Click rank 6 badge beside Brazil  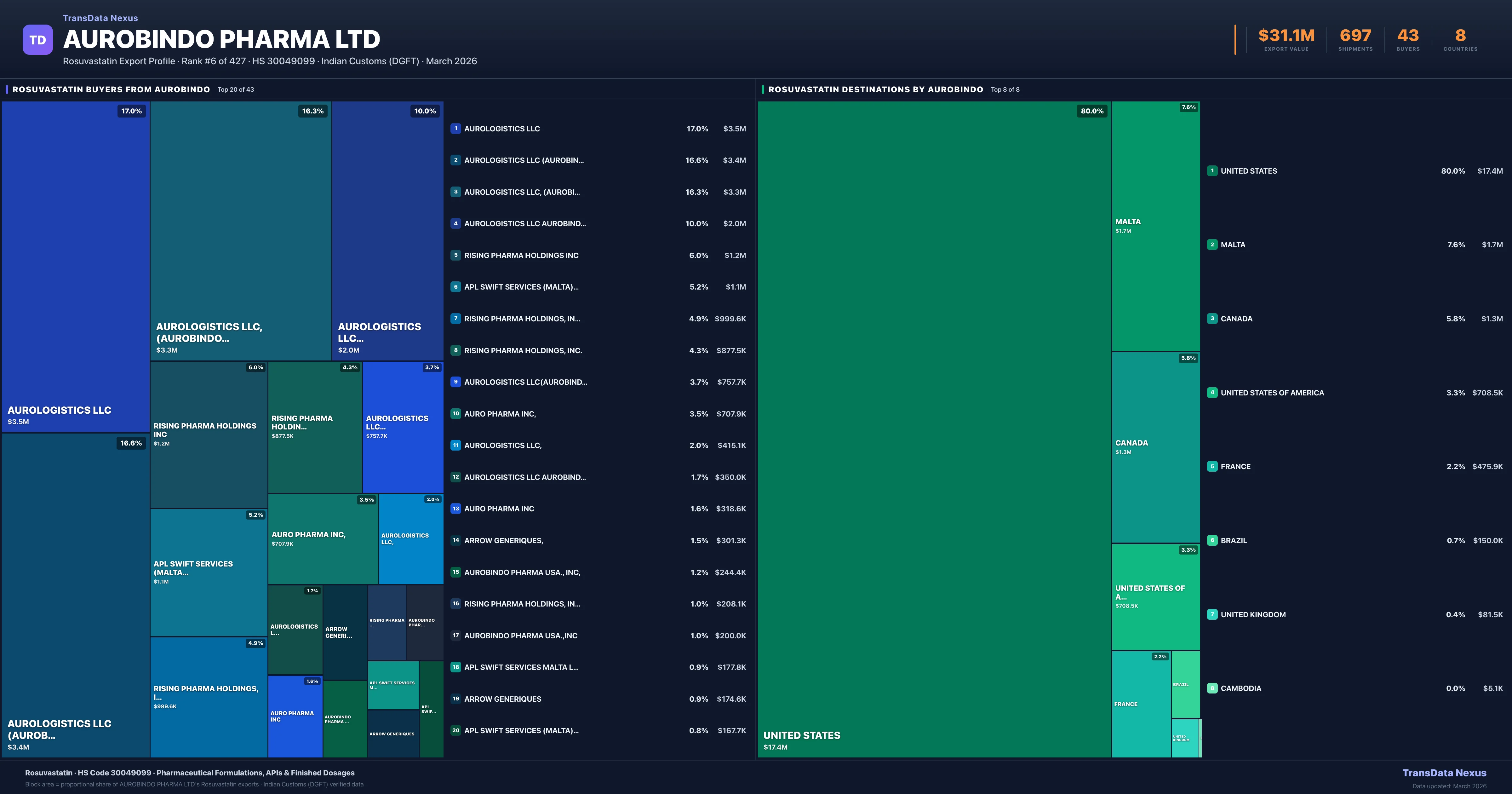click(x=1212, y=540)
